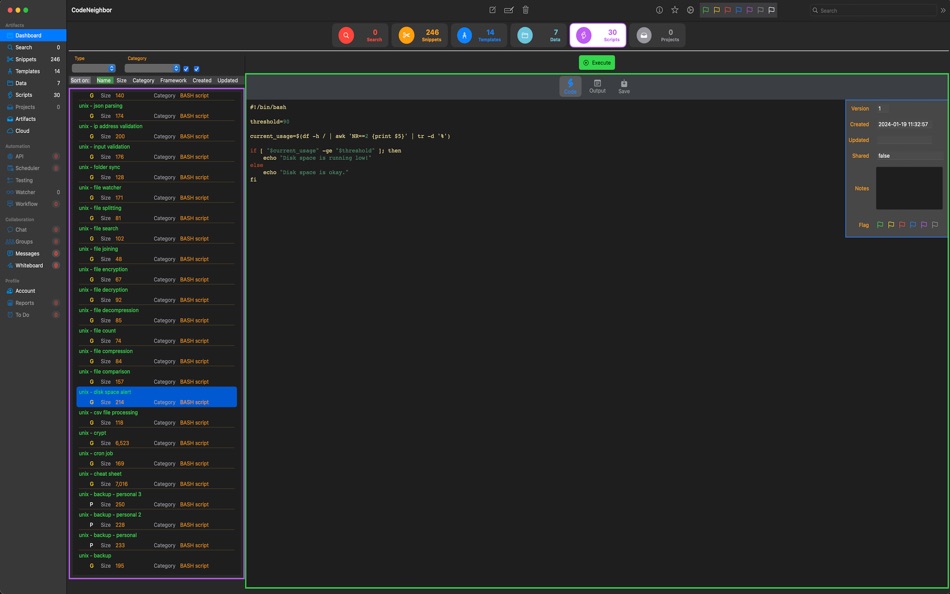Click the trash icon in the title bar
The image size is (950, 594).
pos(526,10)
